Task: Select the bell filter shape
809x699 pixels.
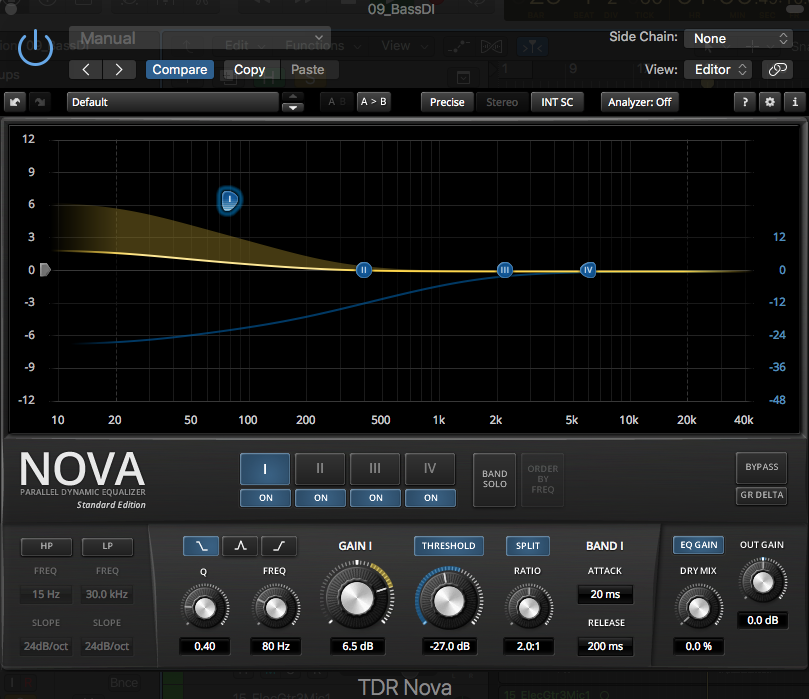Action: (x=240, y=546)
